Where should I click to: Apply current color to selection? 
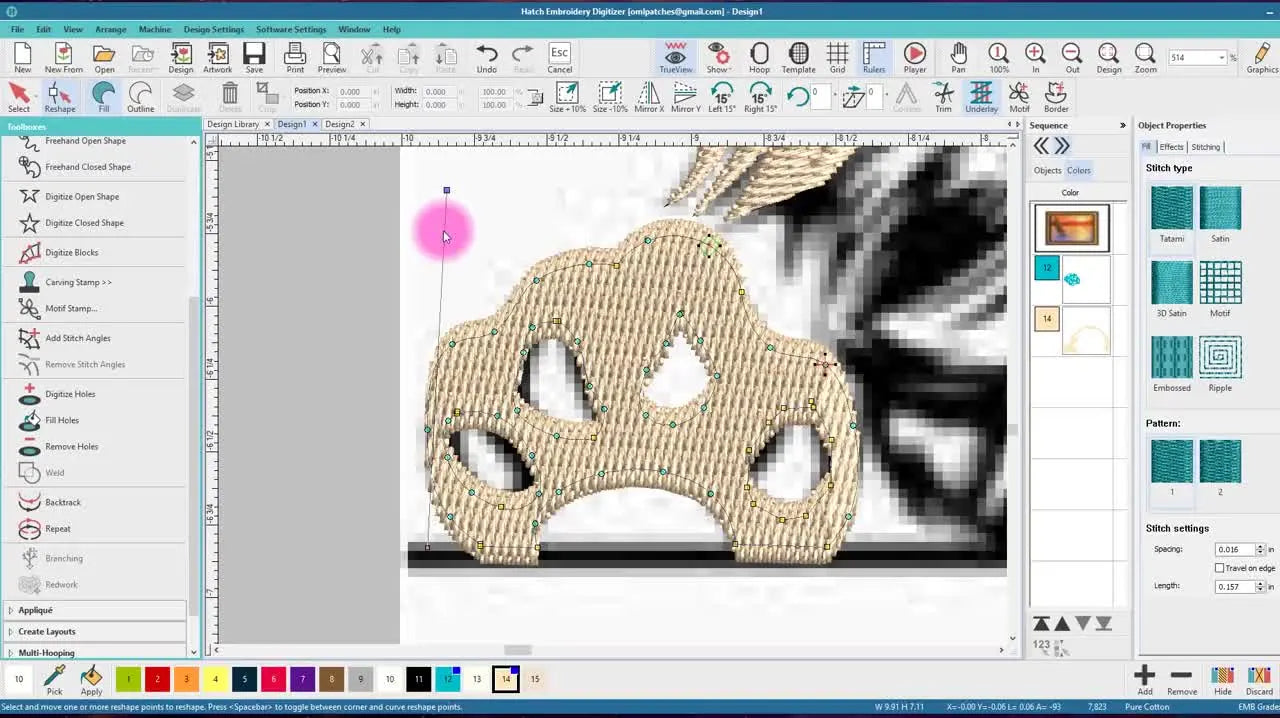coord(91,680)
